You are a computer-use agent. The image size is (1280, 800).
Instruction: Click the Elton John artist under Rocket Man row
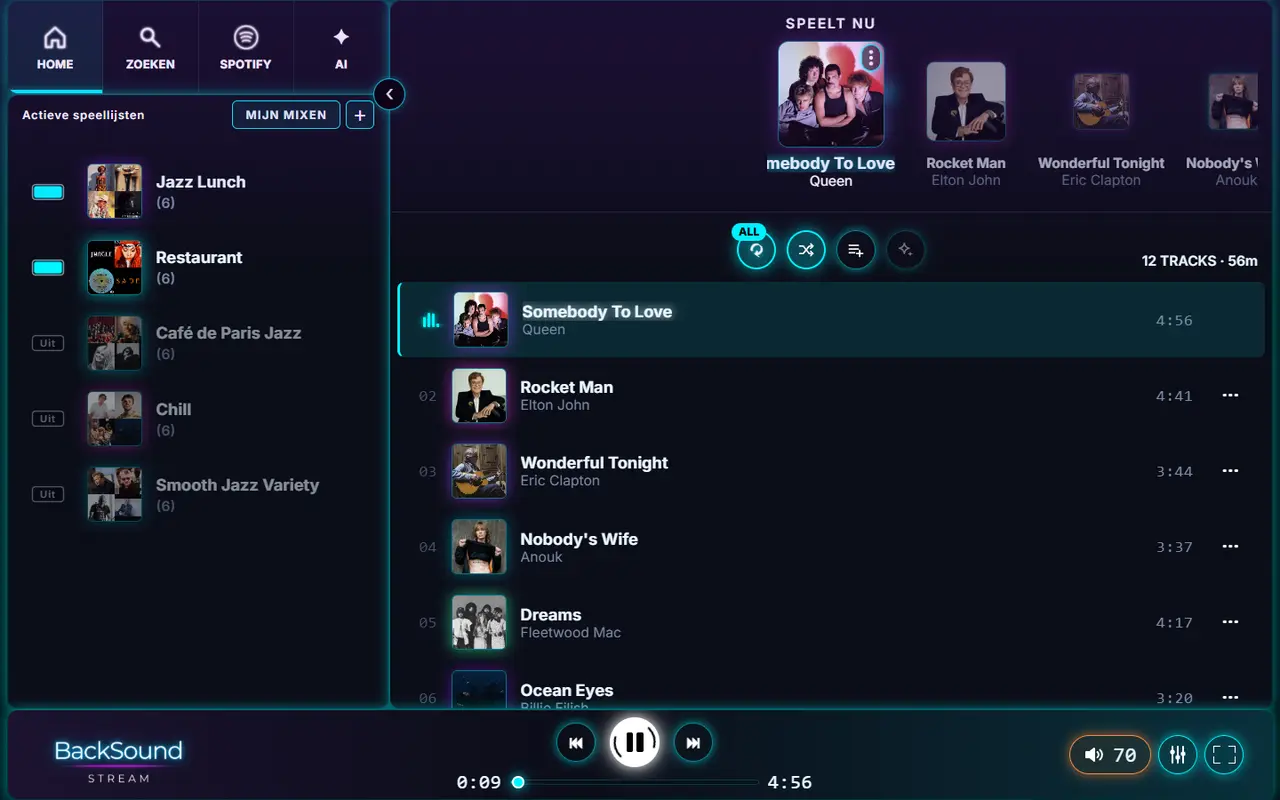click(x=555, y=405)
